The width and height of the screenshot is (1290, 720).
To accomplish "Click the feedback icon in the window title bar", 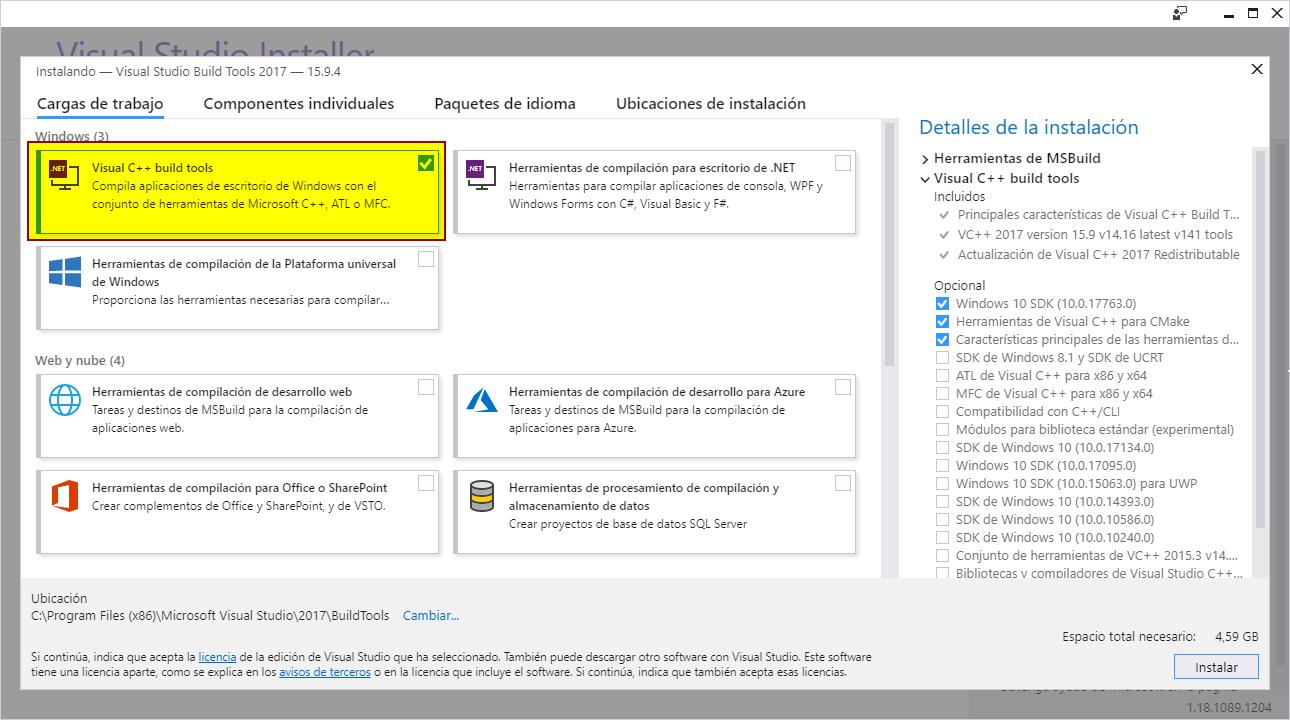I will [1180, 13].
